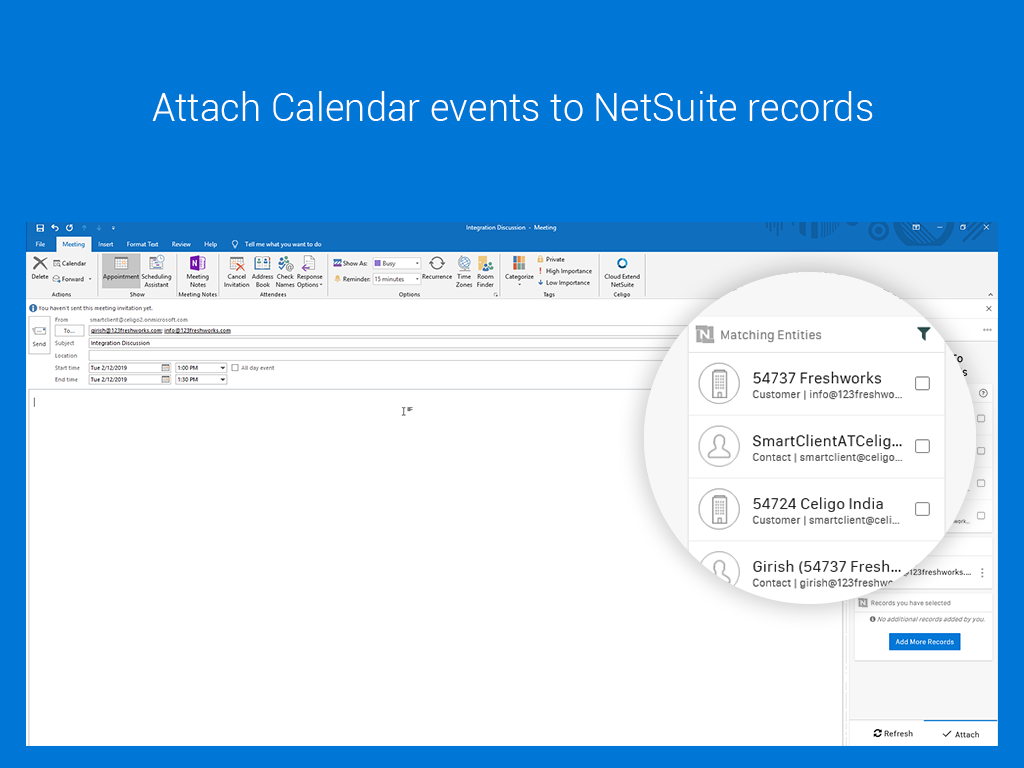This screenshot has height=768, width=1024.
Task: Toggle the All day event checkbox
Action: tap(235, 368)
